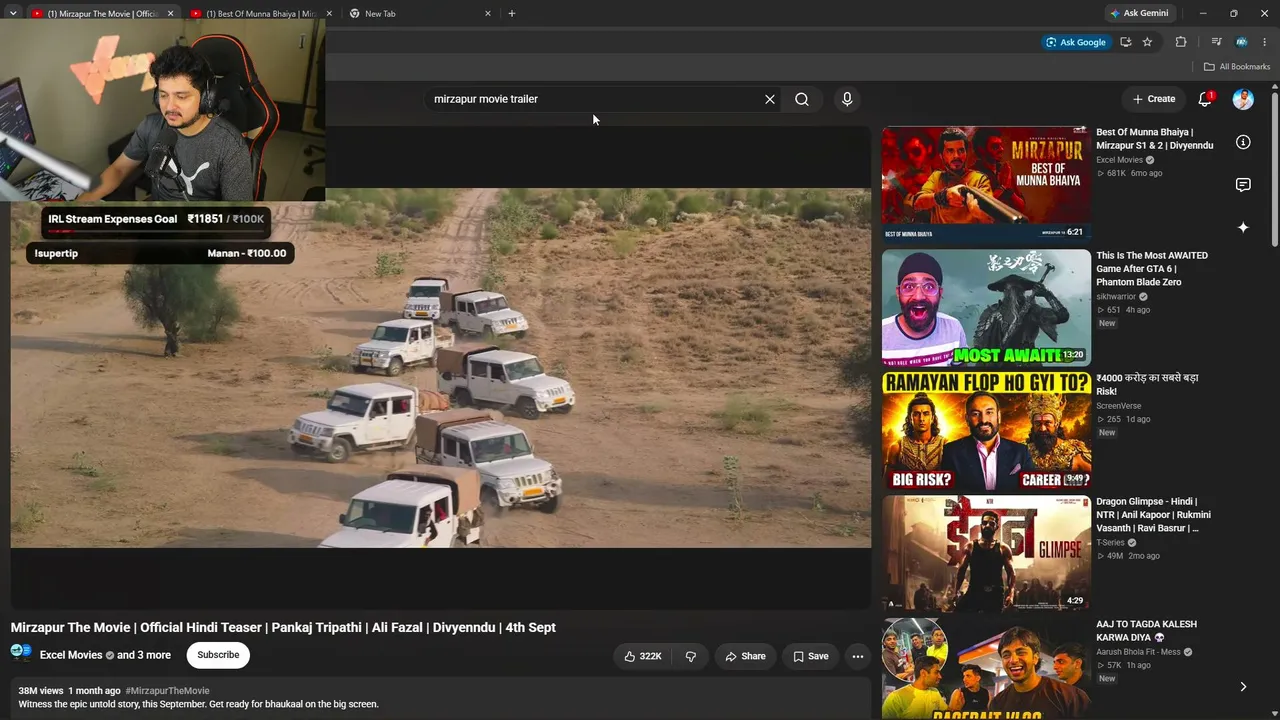
Task: Open the Aaj To Tagda Kalesh thumbnail
Action: coord(986,669)
